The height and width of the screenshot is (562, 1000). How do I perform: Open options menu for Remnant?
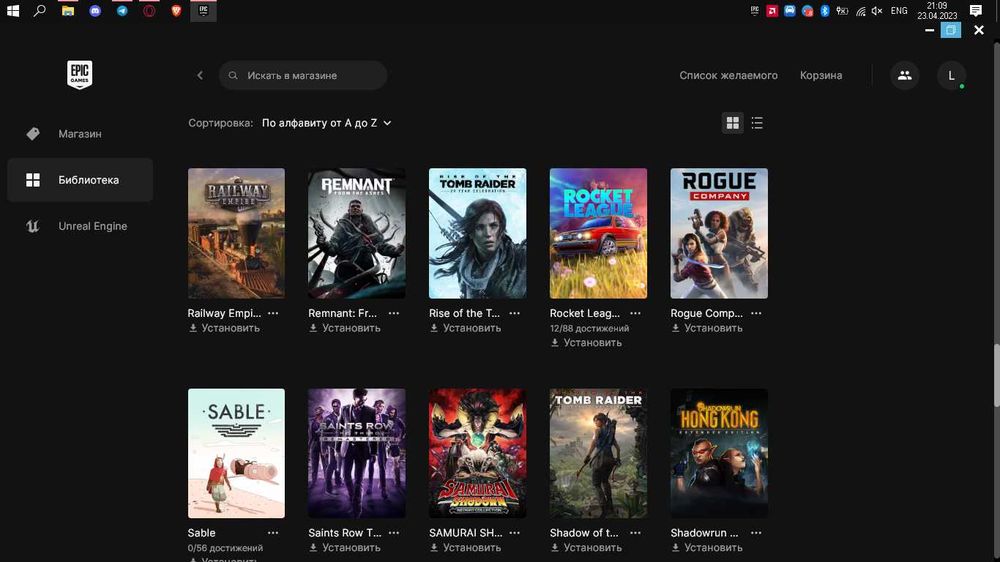[x=393, y=313]
